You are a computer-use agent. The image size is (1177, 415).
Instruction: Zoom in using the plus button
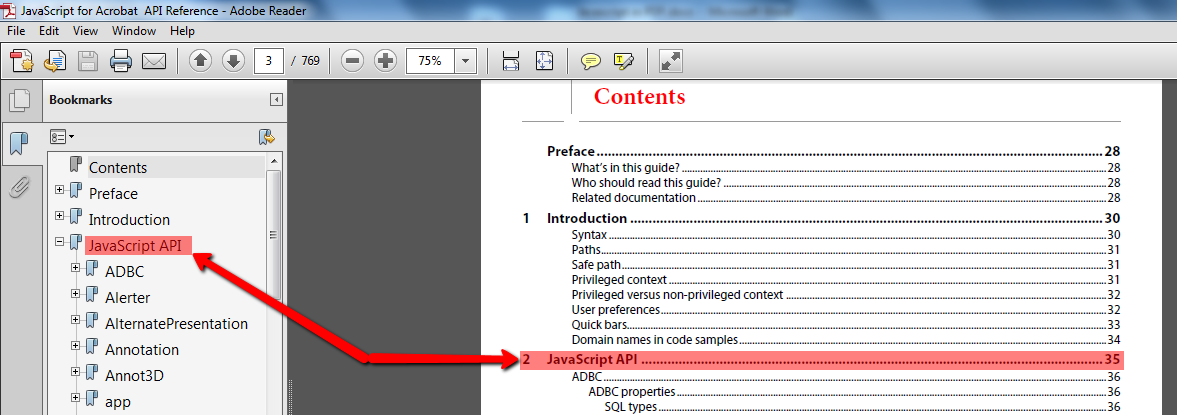385,61
